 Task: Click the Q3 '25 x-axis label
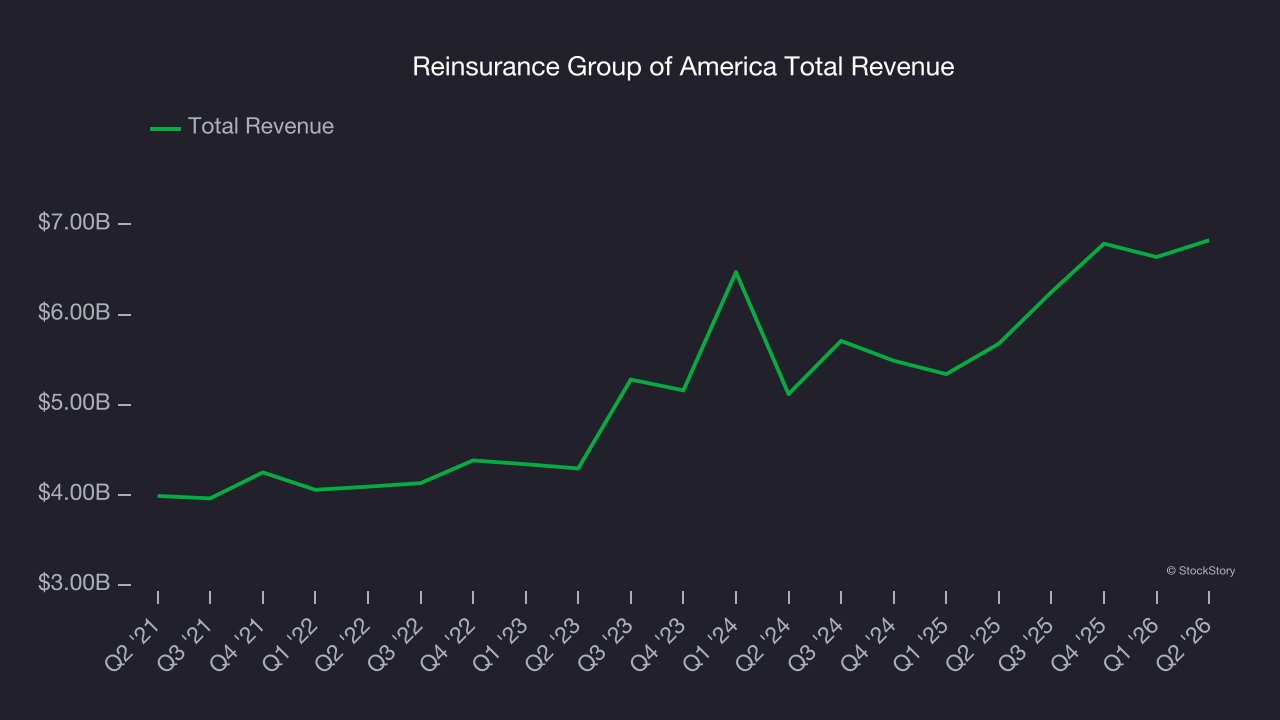coord(1027,643)
